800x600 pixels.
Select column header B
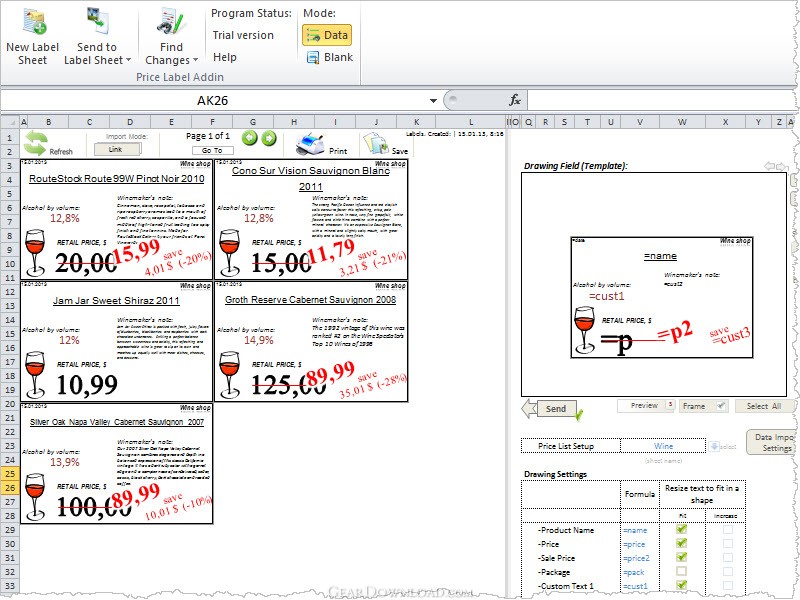click(48, 122)
